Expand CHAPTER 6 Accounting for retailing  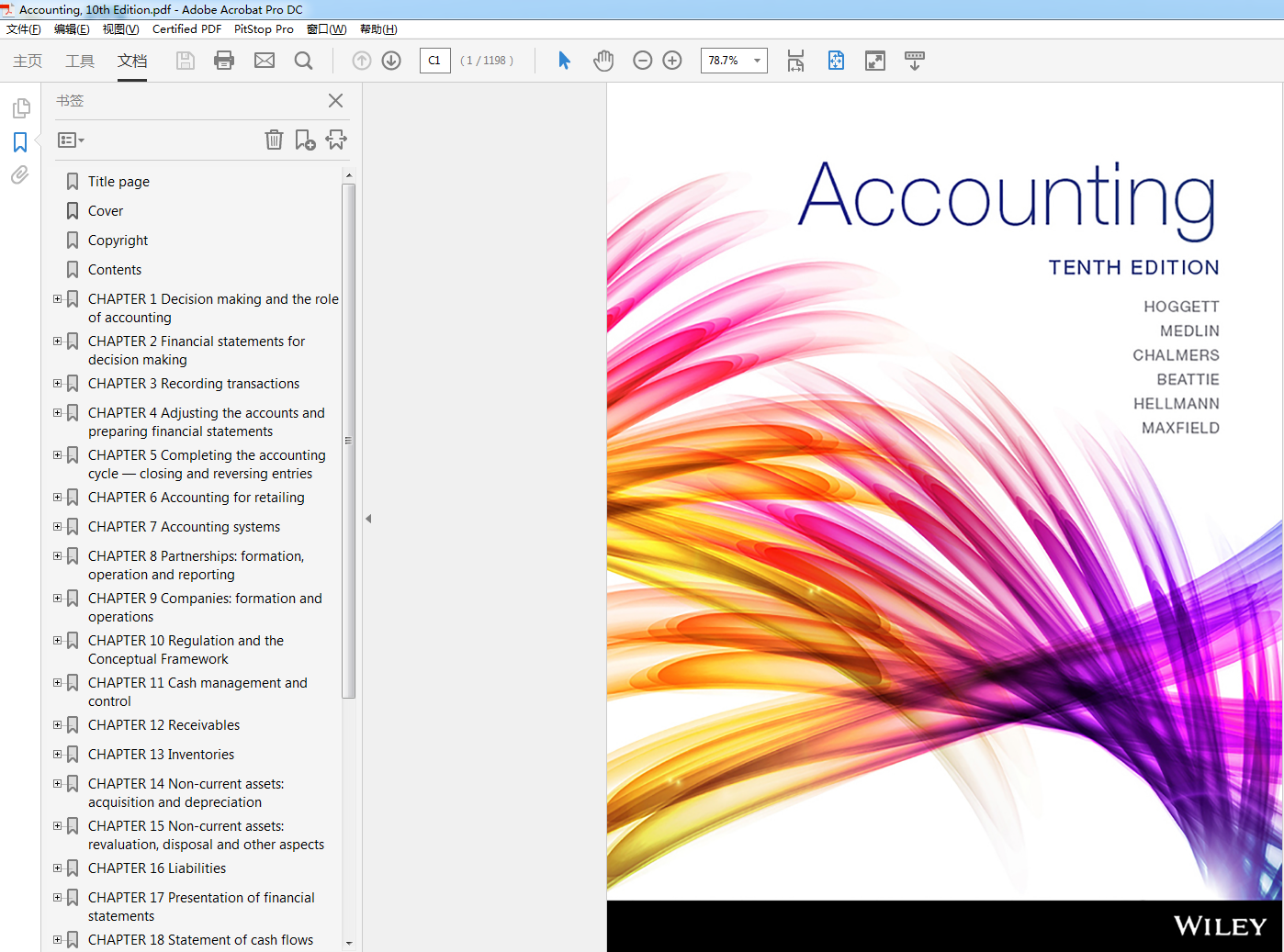coord(58,498)
